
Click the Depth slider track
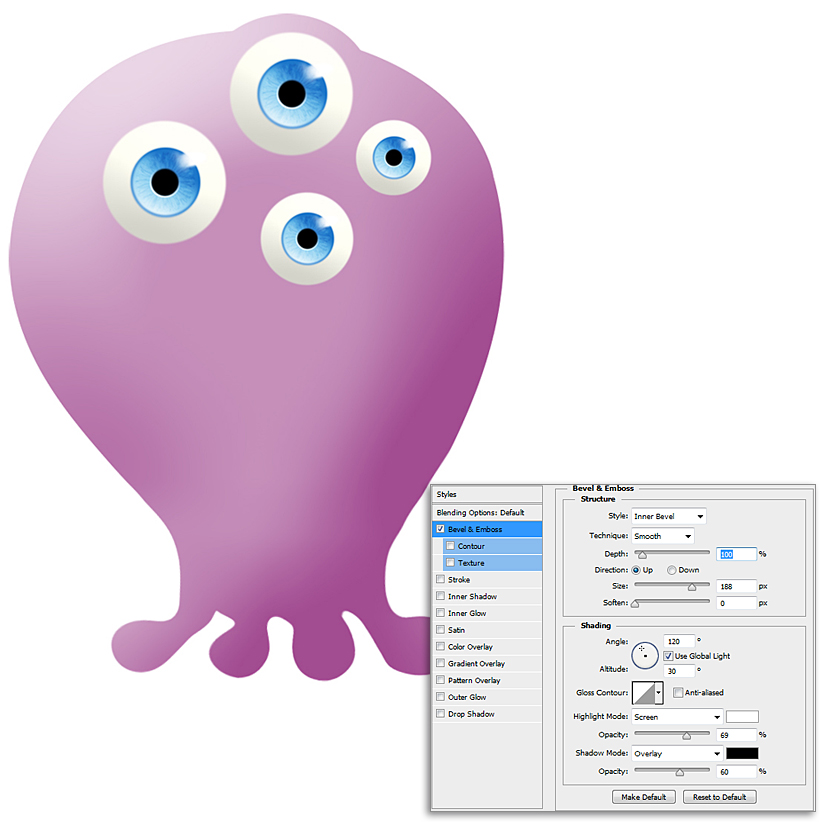(672, 553)
